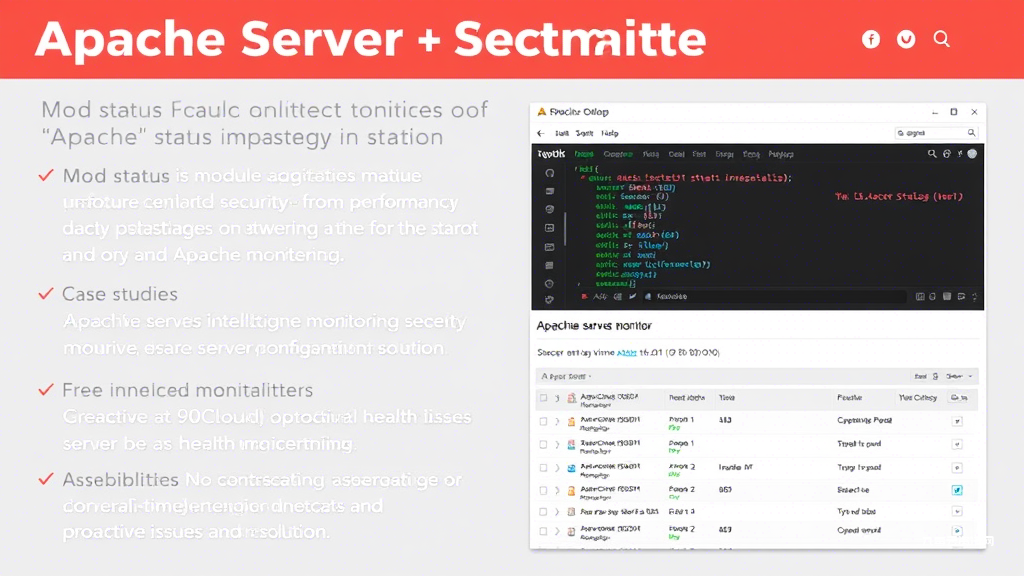1024x576 pixels.
Task: Click the search icon in the dark editor toolbar
Action: coord(932,154)
